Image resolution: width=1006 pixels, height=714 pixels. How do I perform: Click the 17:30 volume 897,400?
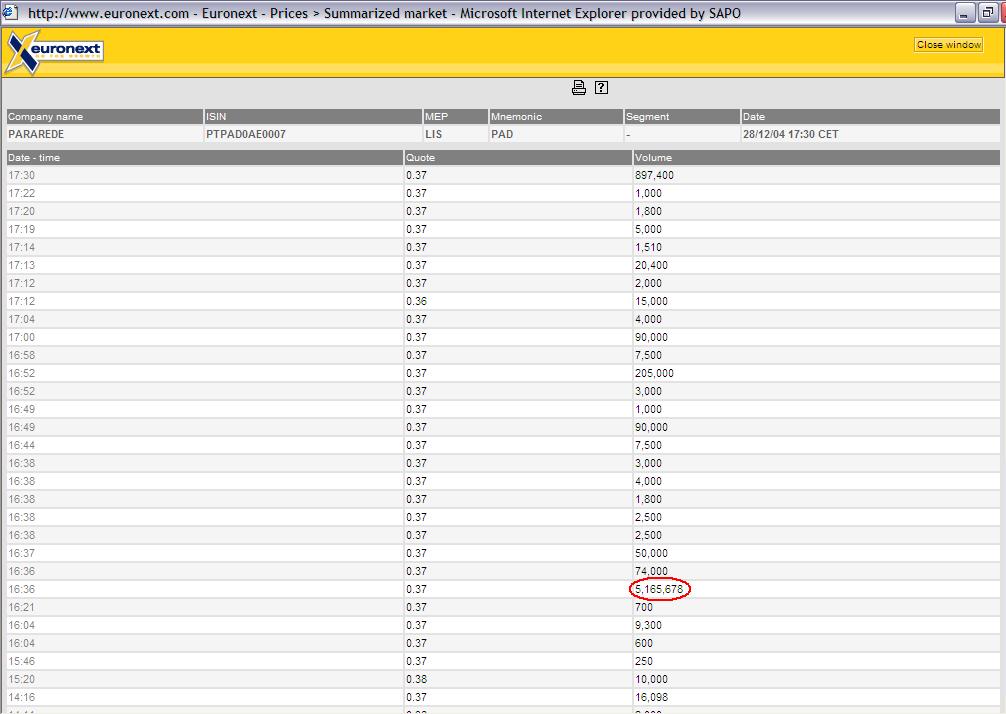tap(654, 175)
